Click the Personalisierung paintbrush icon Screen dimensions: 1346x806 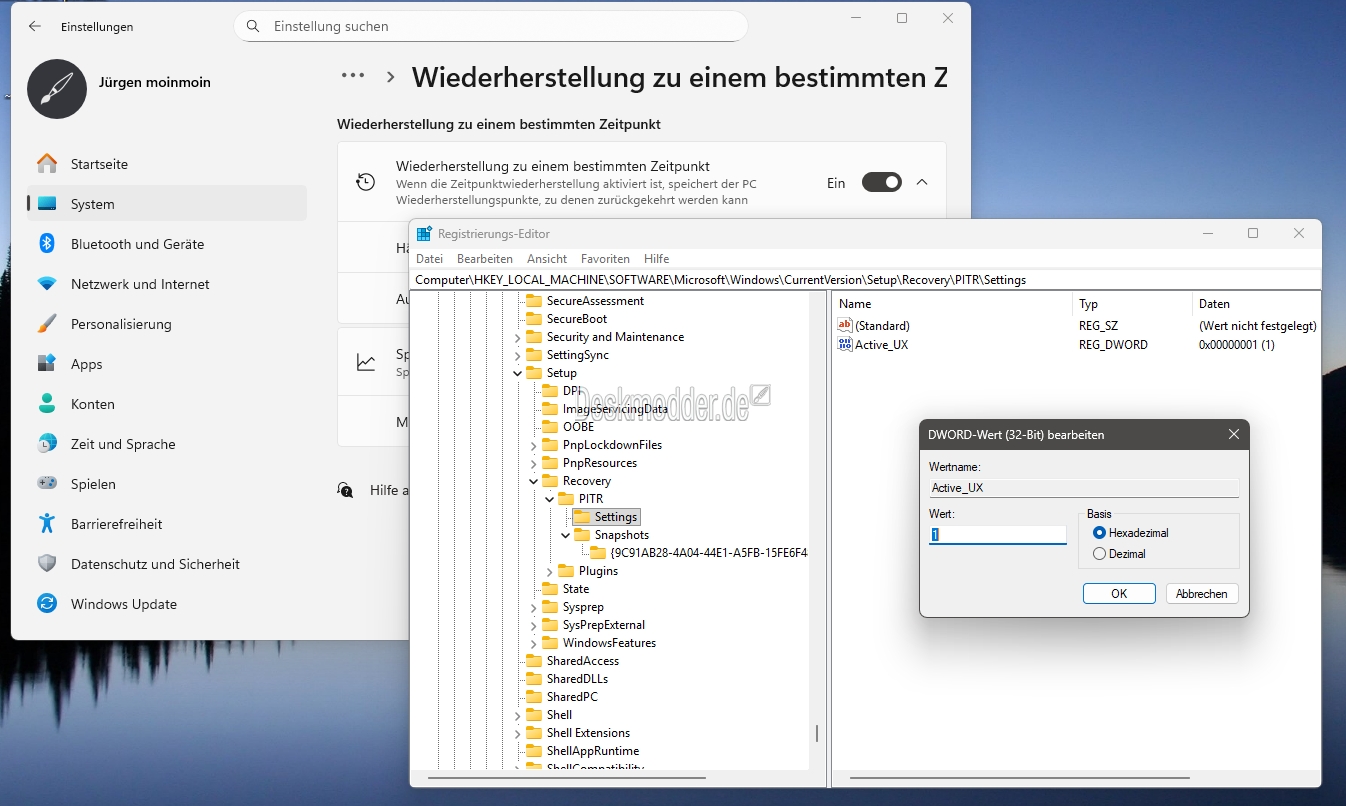click(47, 324)
